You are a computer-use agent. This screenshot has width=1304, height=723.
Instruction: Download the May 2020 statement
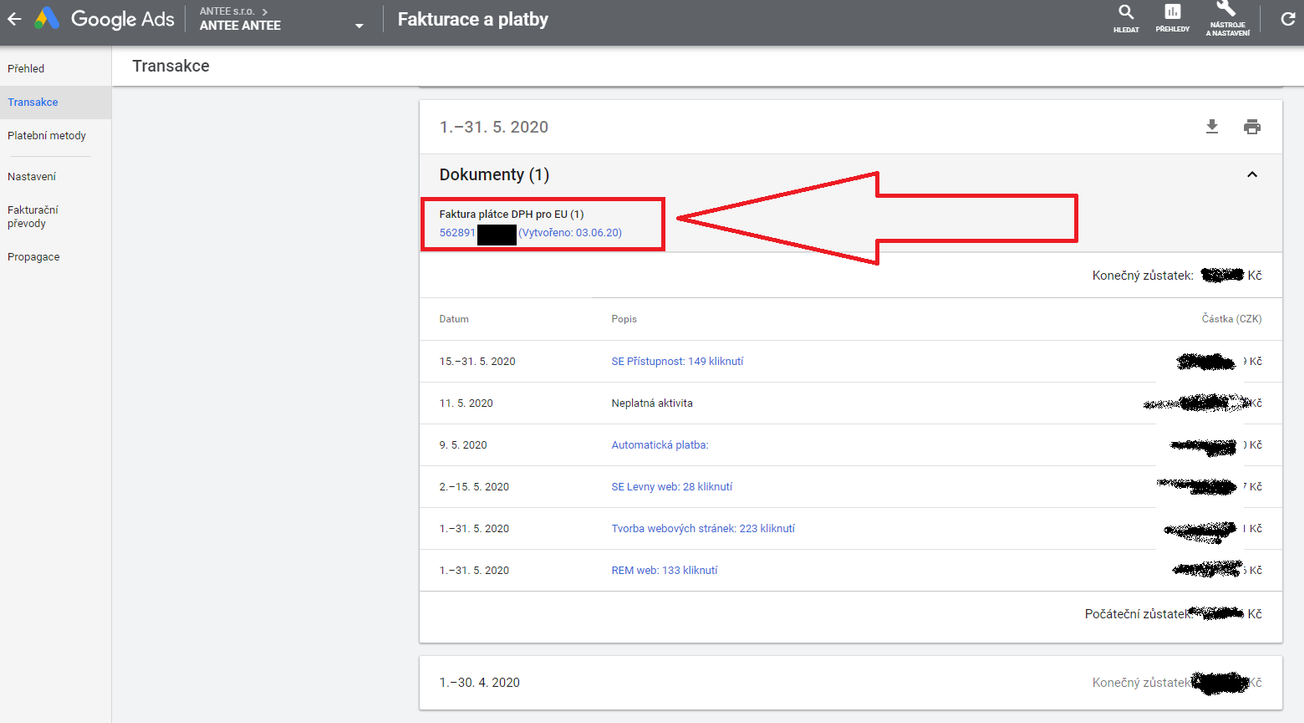[x=1212, y=127]
